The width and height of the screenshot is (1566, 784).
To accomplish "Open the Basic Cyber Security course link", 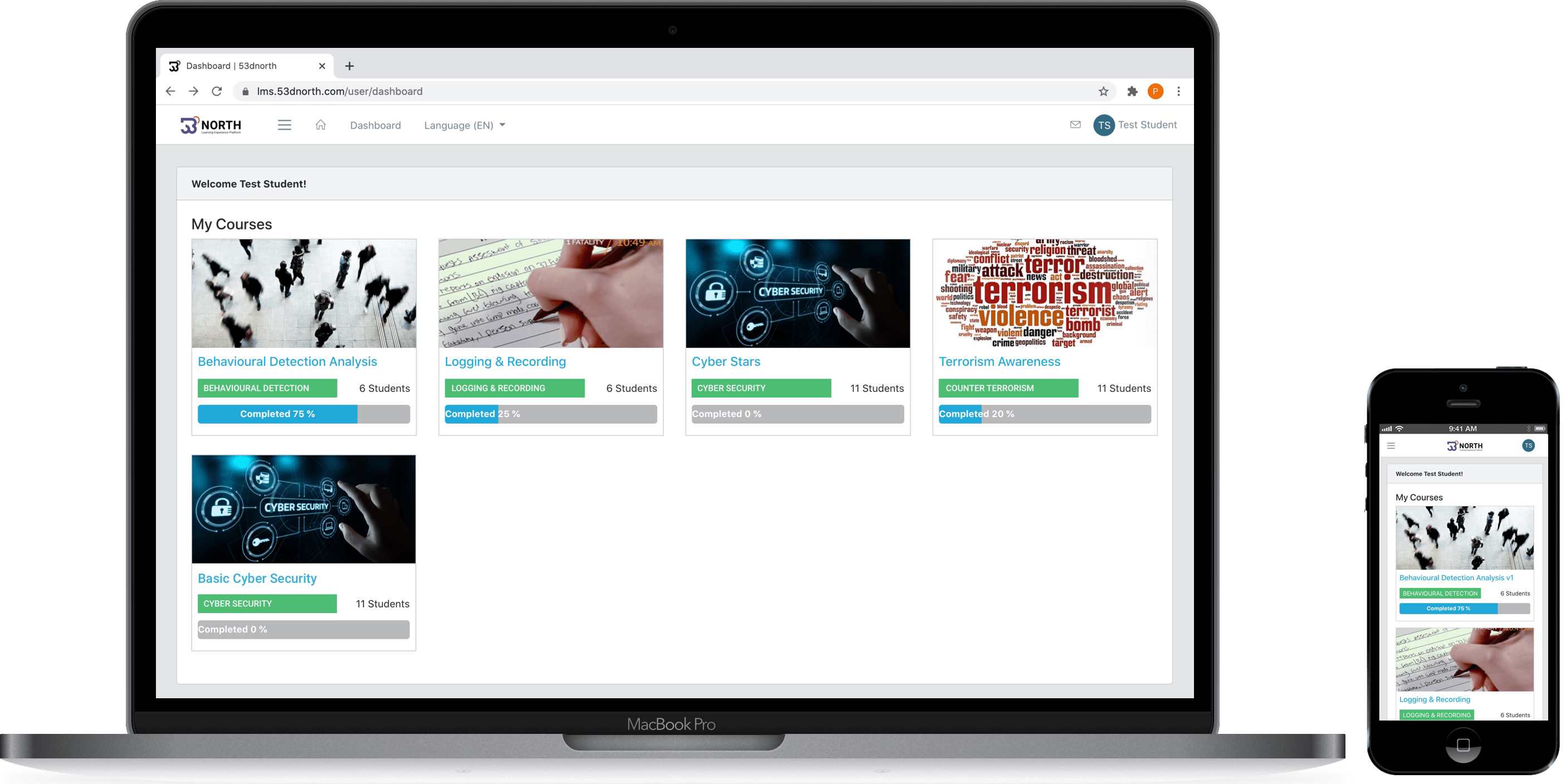I will (257, 579).
